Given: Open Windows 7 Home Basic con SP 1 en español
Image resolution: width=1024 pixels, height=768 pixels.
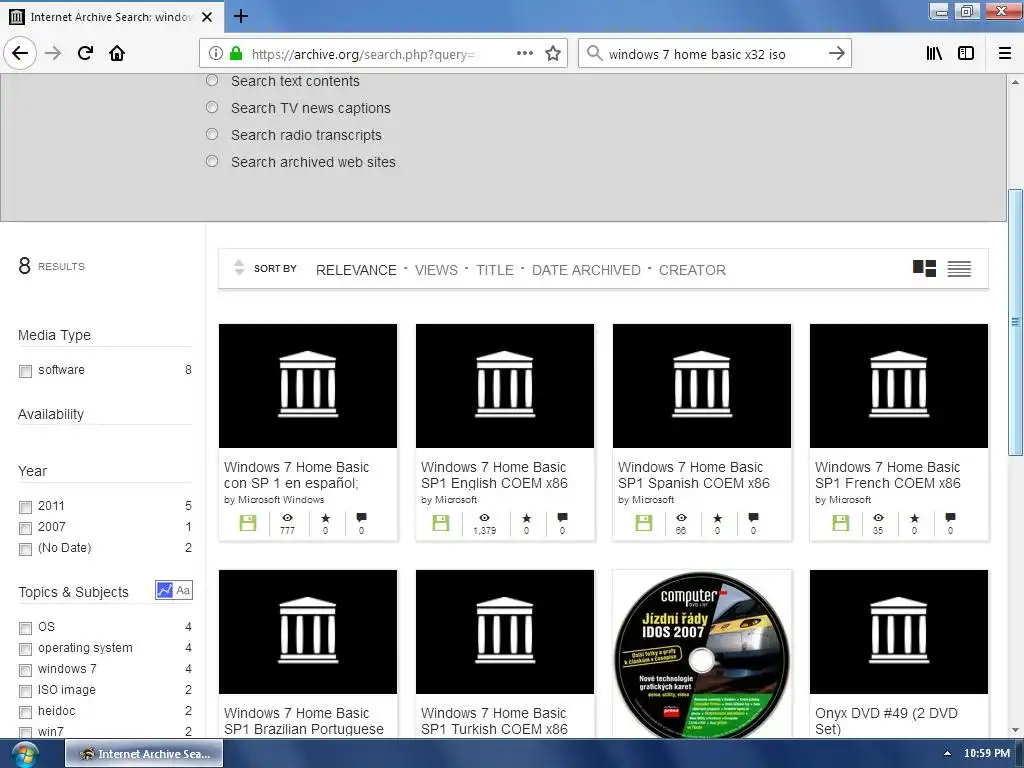Looking at the screenshot, I should pyautogui.click(x=296, y=475).
